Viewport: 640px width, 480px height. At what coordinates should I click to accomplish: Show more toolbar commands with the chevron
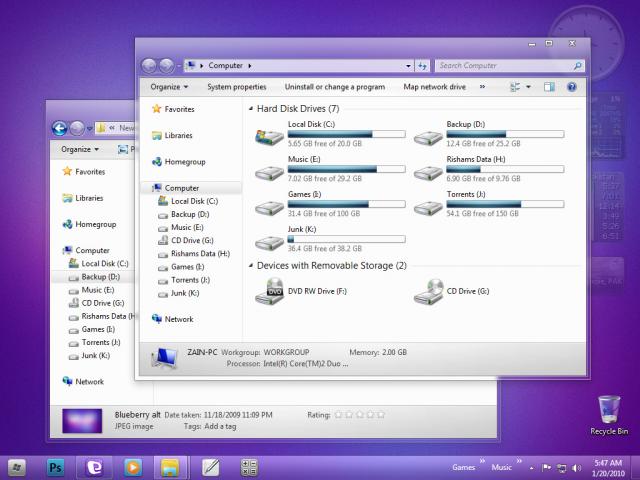(482, 87)
